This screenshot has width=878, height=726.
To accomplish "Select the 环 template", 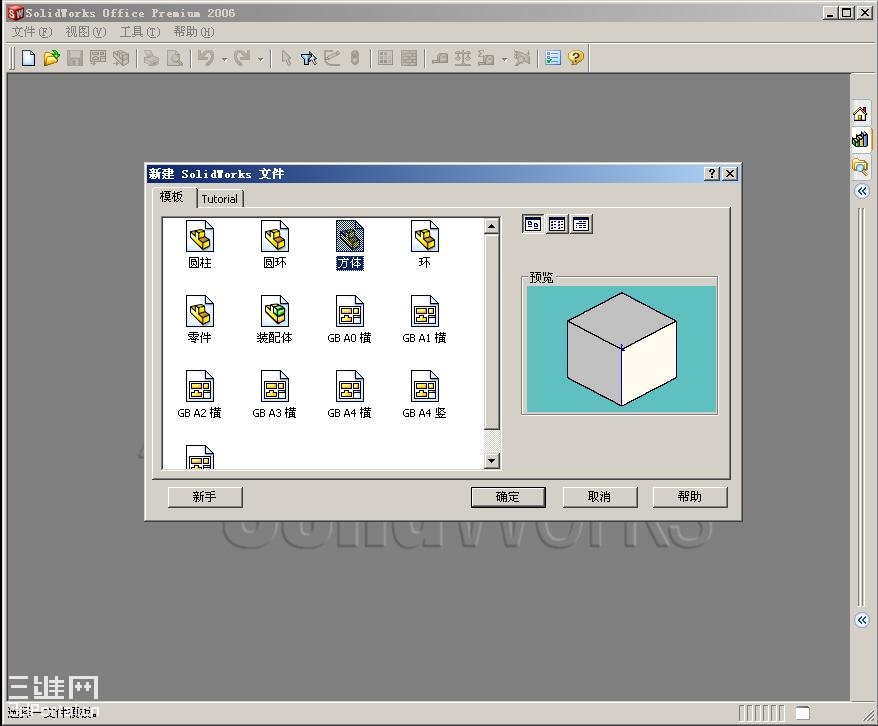I will [424, 245].
